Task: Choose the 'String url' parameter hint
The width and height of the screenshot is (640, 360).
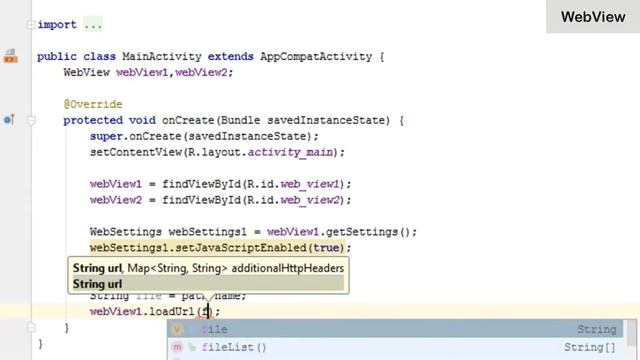Action: coord(208,284)
